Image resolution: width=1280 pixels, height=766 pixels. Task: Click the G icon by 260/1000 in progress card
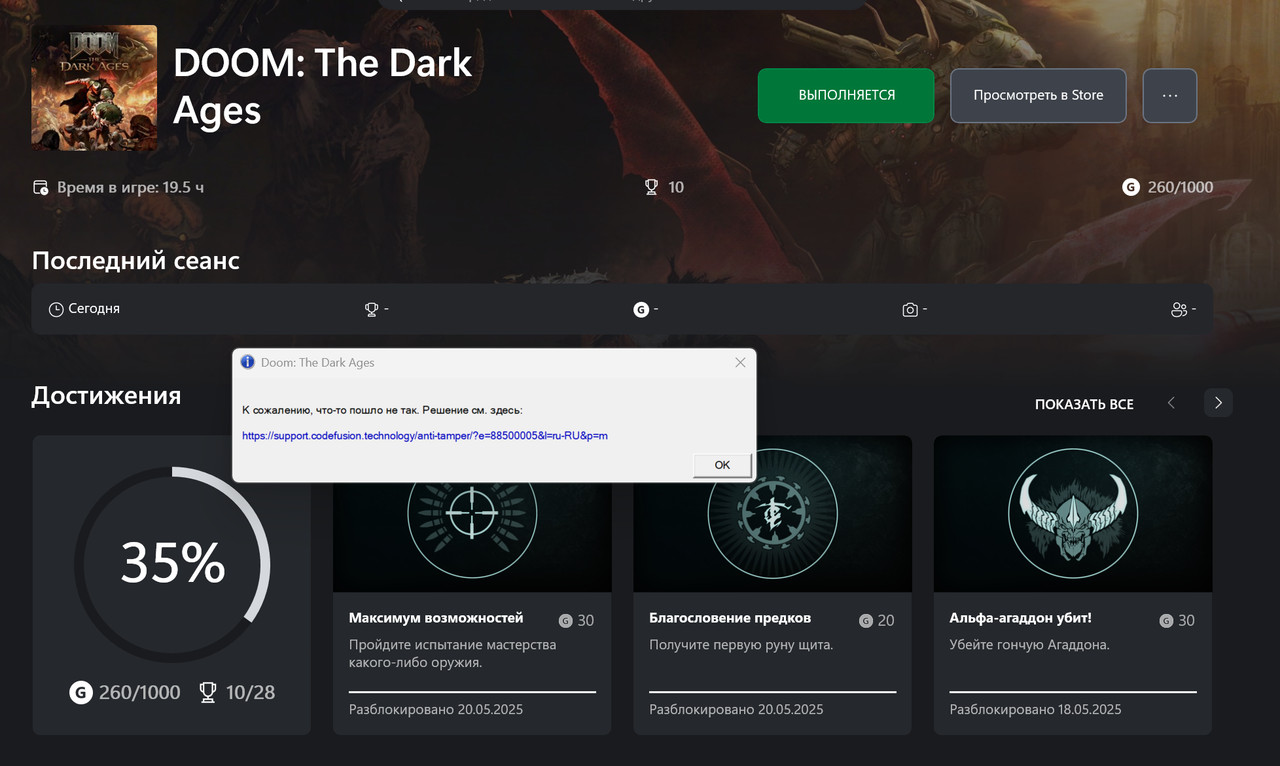tap(81, 692)
